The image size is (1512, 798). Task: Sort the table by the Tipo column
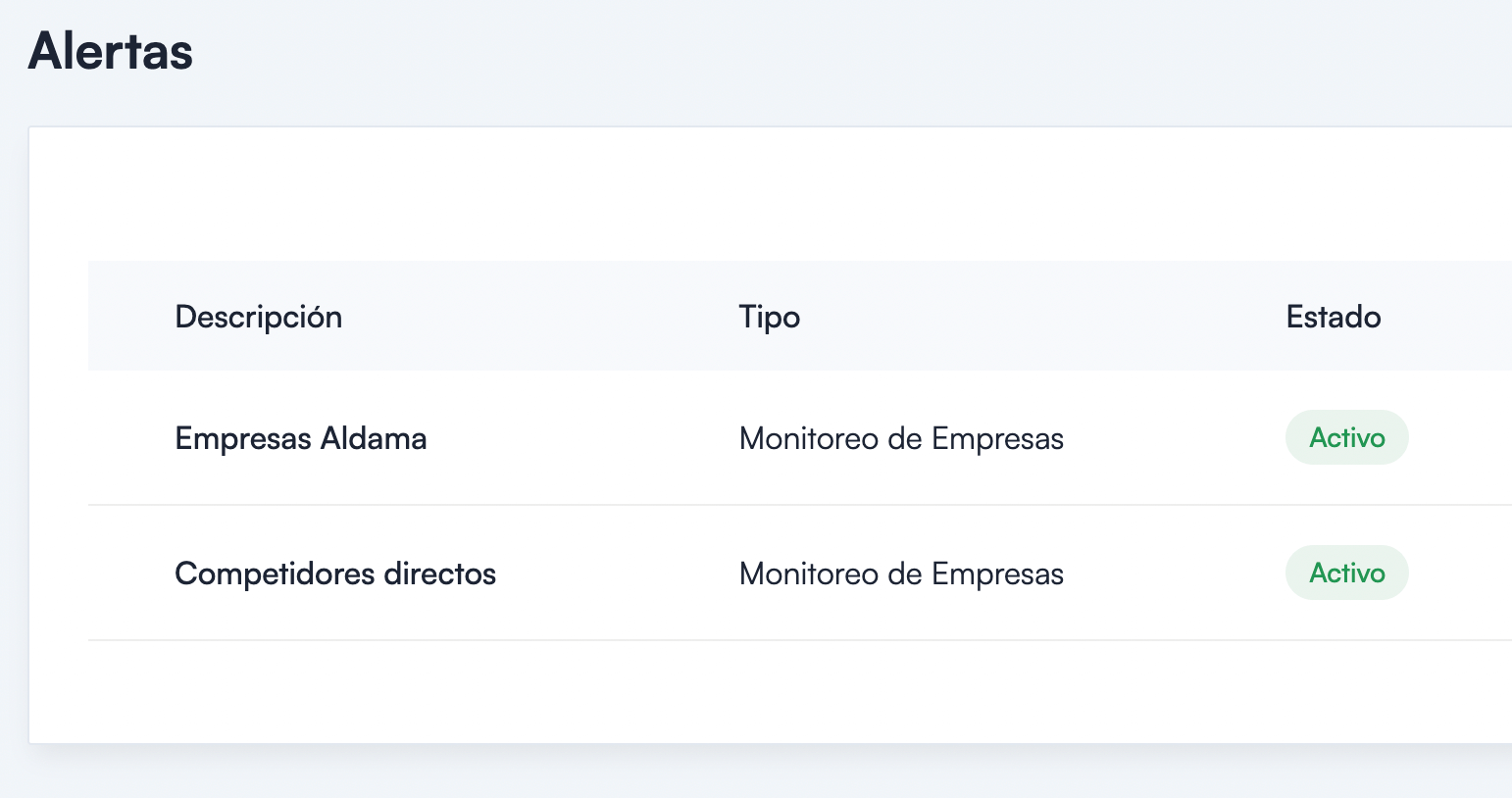pos(769,316)
